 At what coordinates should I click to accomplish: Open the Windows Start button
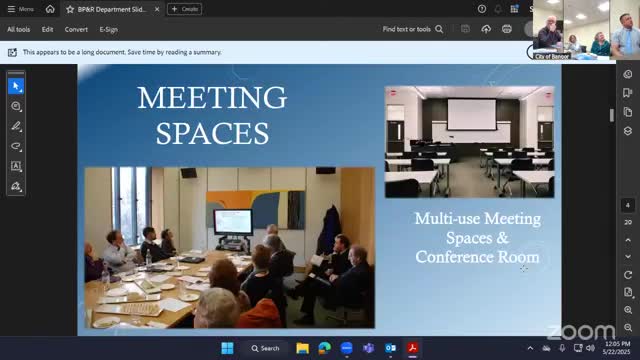click(227, 348)
